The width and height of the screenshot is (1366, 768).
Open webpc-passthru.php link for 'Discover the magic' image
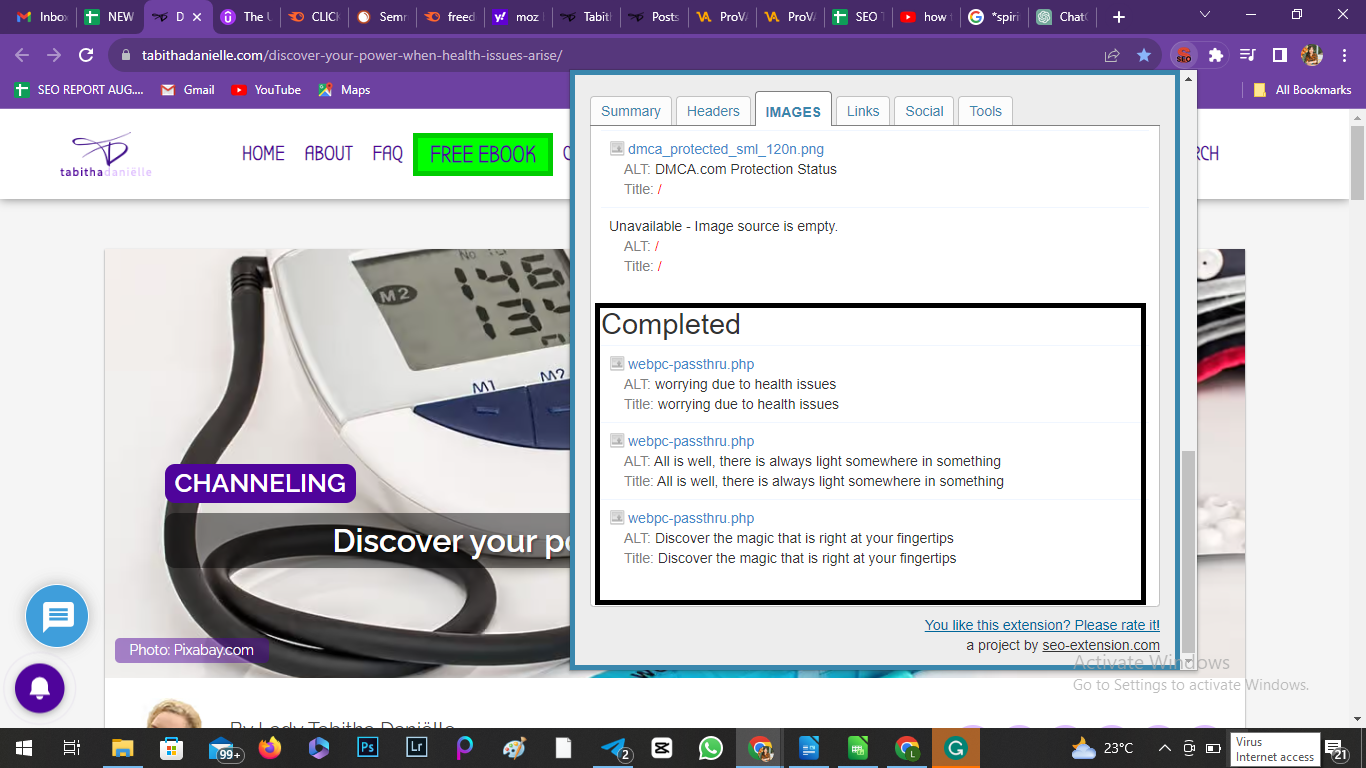click(x=691, y=518)
